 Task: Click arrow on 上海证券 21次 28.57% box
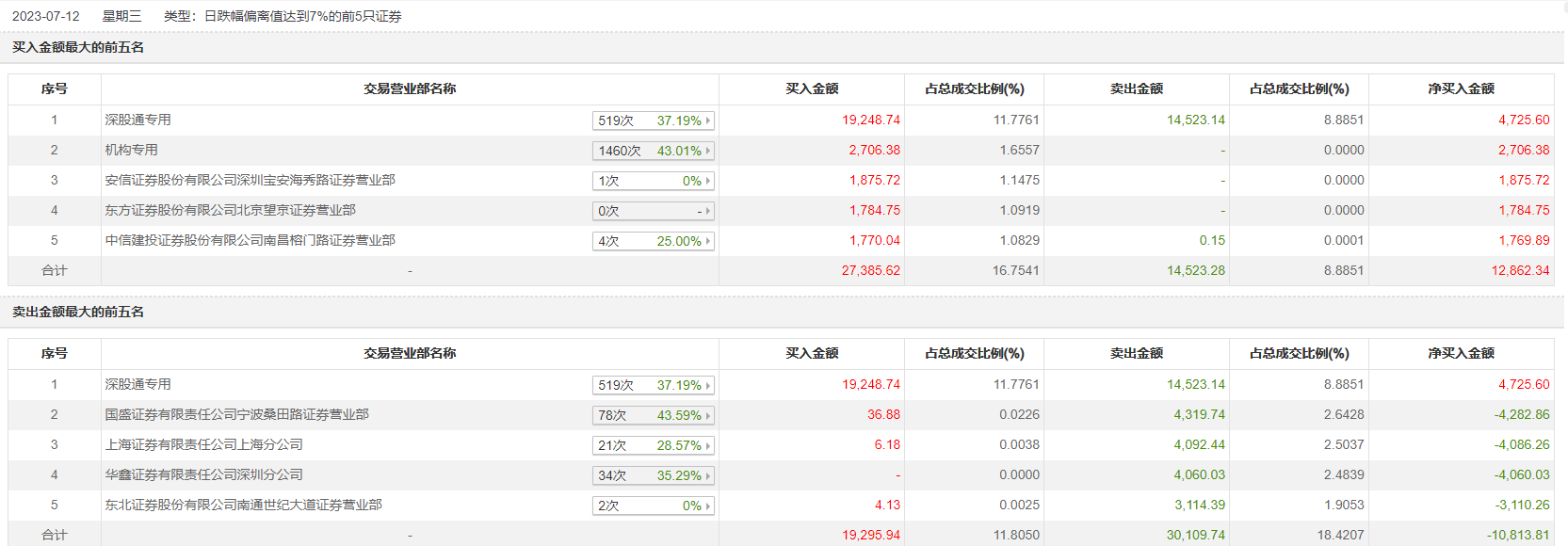pyautogui.click(x=708, y=445)
